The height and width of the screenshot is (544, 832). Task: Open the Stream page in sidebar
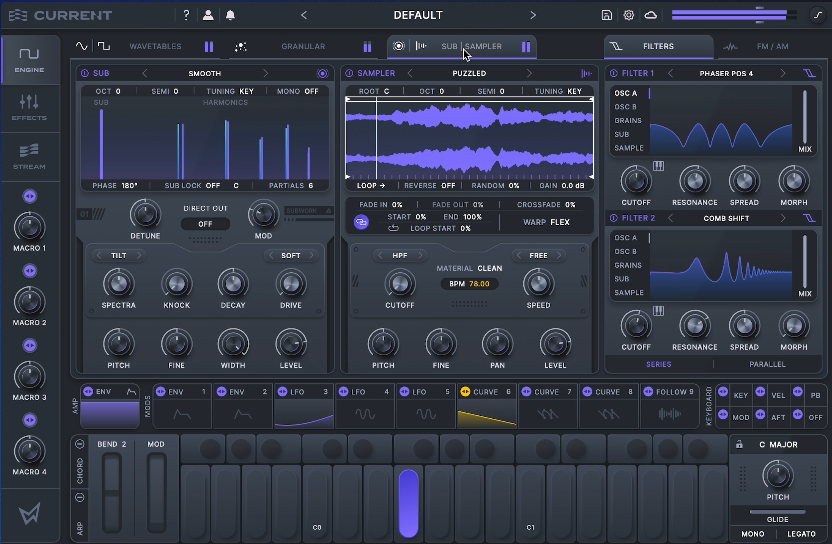pyautogui.click(x=29, y=155)
